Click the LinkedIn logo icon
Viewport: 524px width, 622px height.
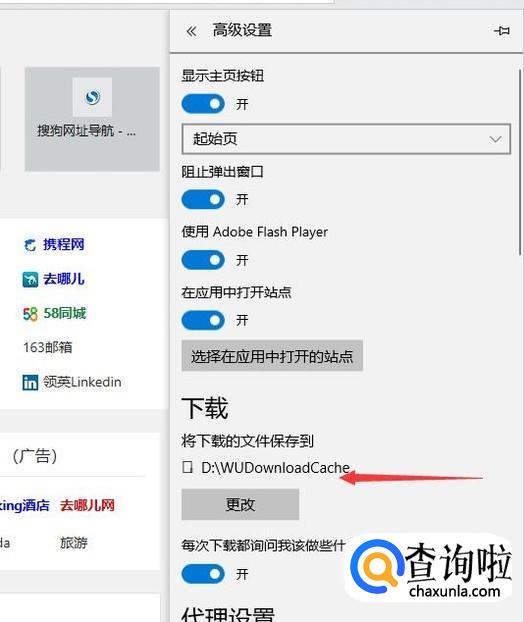[x=30, y=382]
